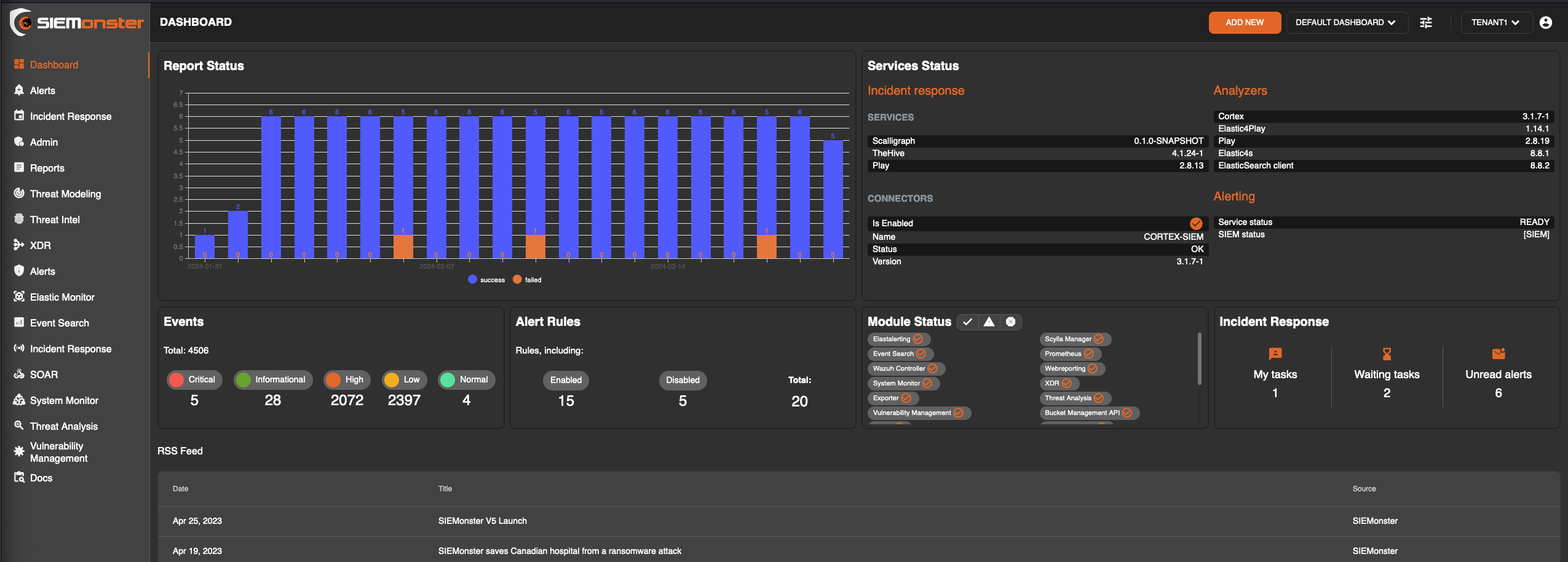Click the Event Search module chip

[x=900, y=354]
